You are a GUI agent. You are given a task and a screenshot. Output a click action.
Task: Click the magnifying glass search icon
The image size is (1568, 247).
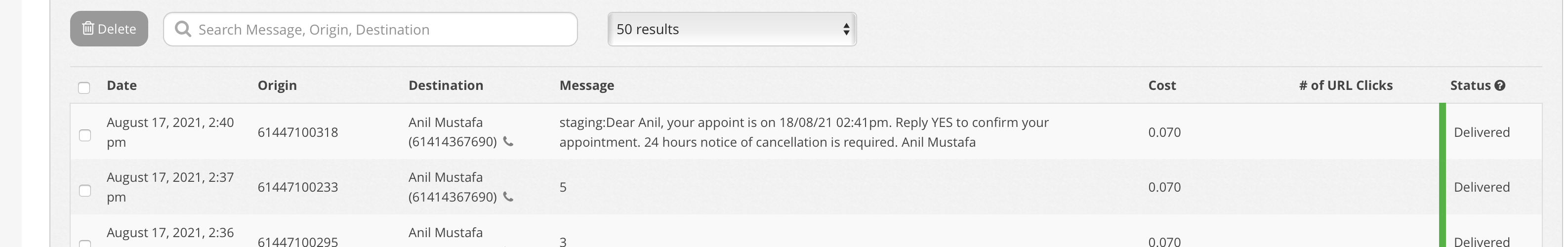(183, 29)
